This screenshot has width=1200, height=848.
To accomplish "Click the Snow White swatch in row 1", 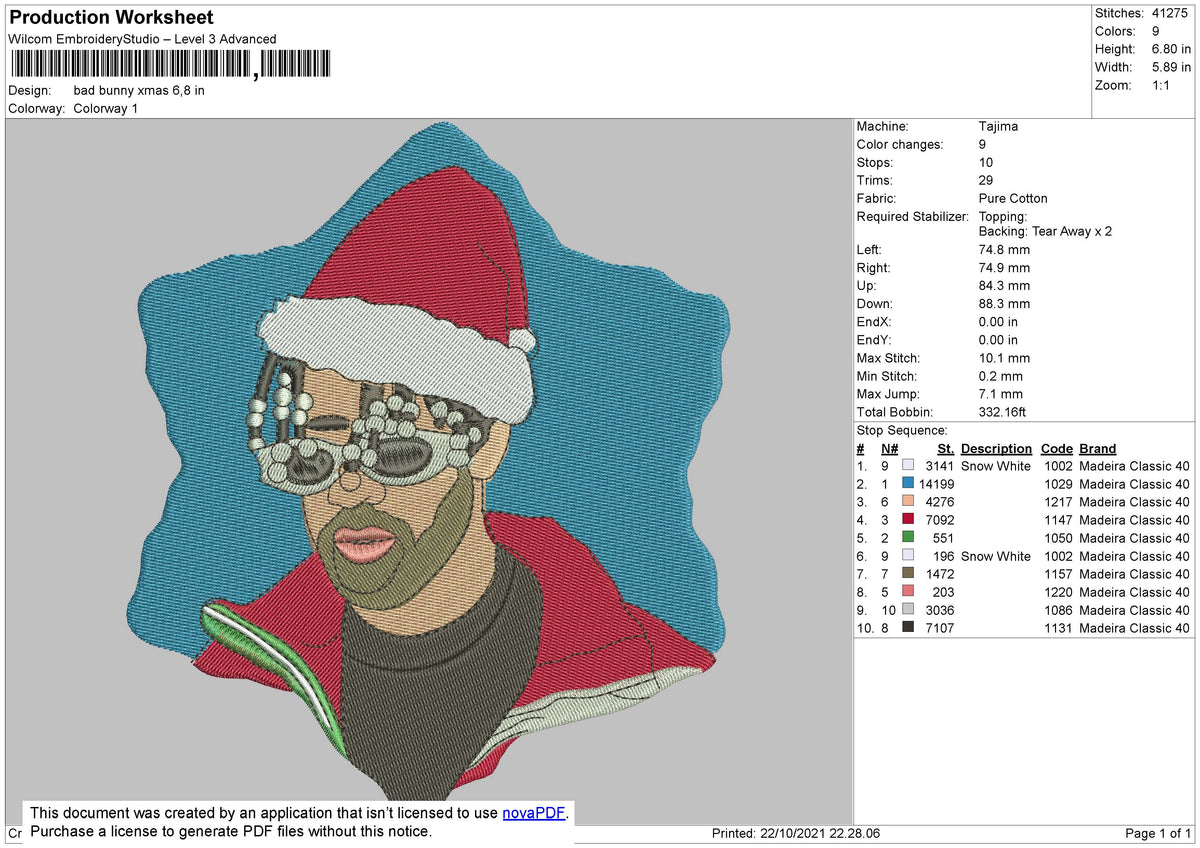I will 908,466.
